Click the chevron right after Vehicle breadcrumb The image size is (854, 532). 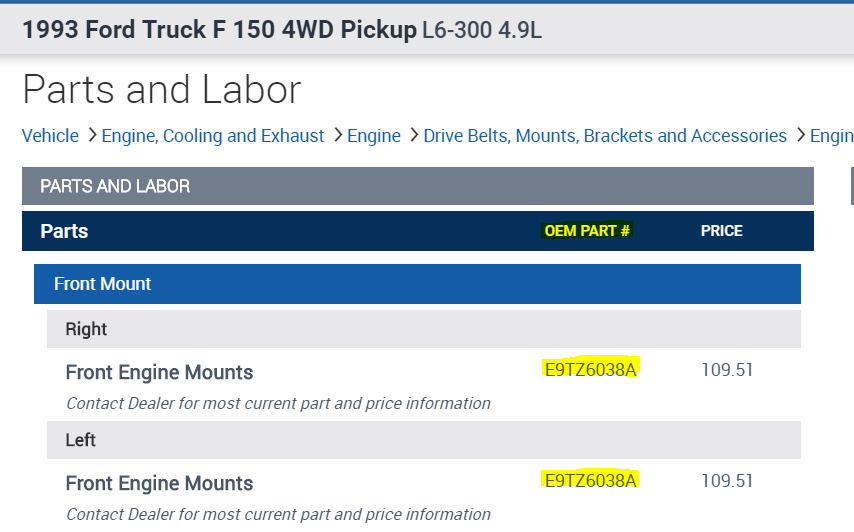tap(91, 135)
